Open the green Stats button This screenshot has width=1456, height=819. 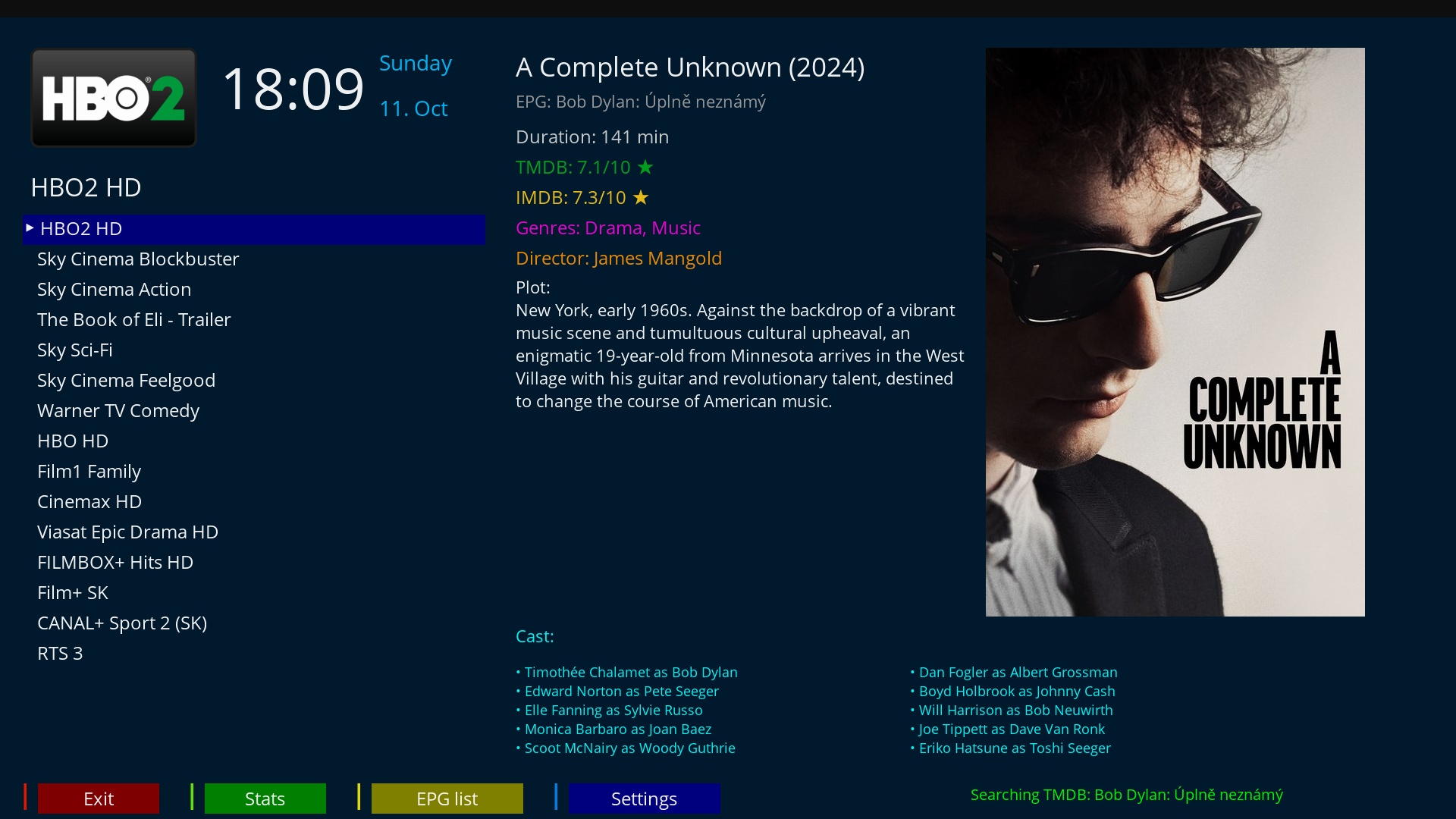tap(265, 799)
